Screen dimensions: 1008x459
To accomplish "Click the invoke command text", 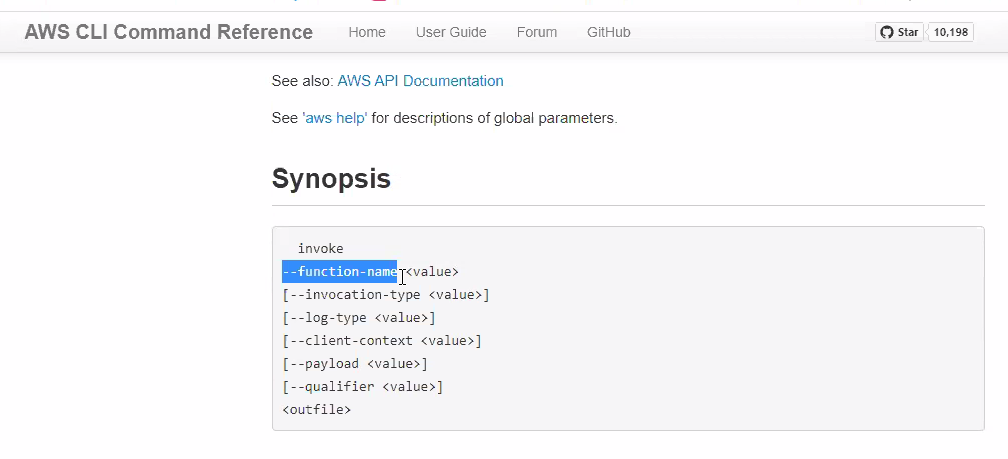I will (320, 249).
